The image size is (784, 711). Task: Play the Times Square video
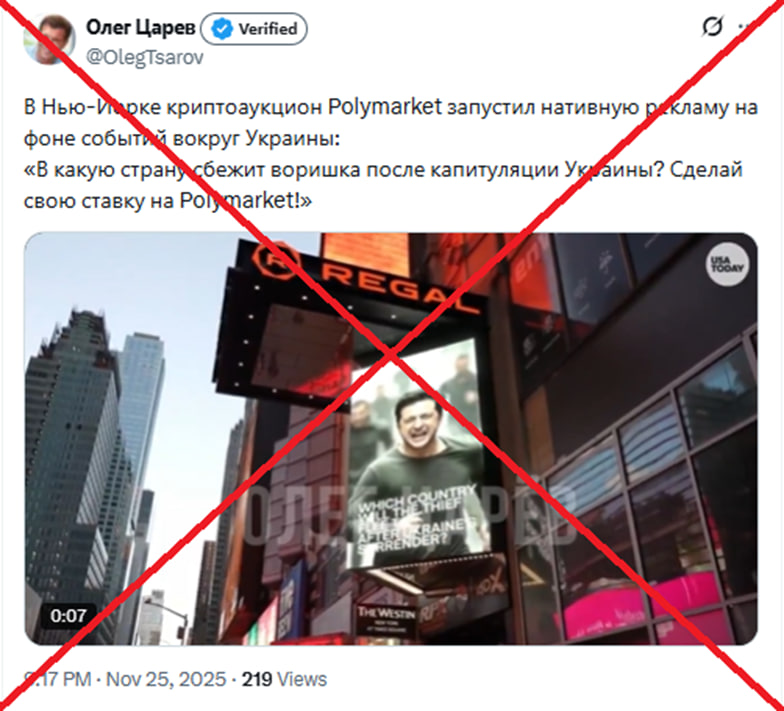tap(390, 438)
